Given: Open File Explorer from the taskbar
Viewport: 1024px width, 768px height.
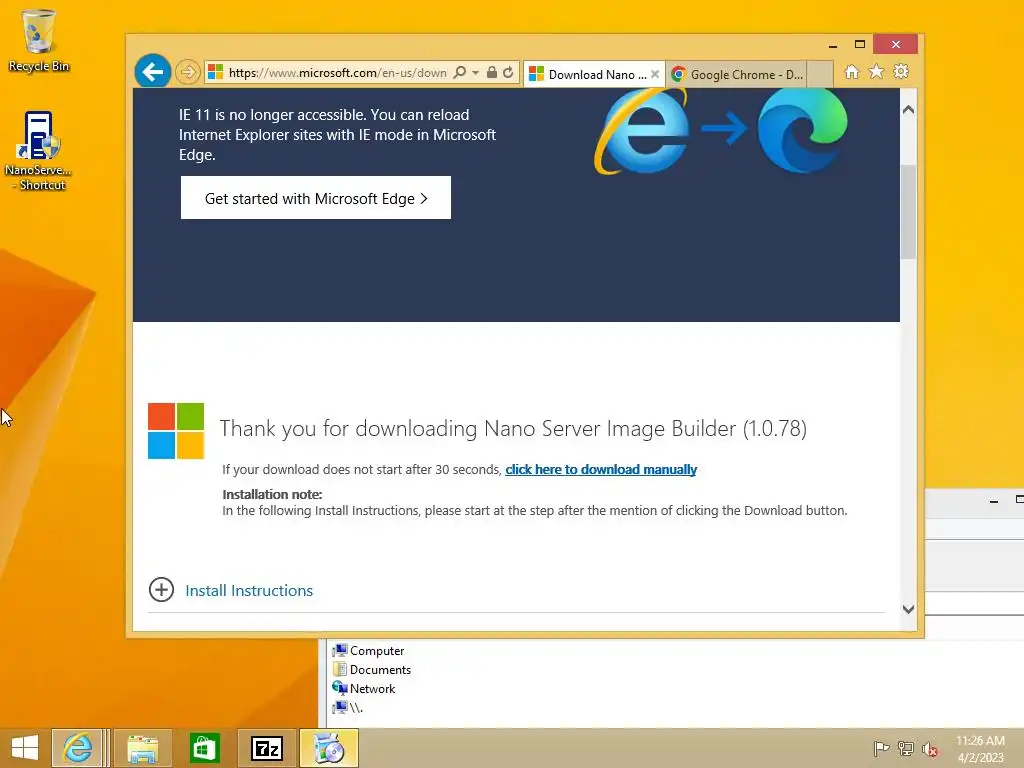Looking at the screenshot, I should pos(142,748).
